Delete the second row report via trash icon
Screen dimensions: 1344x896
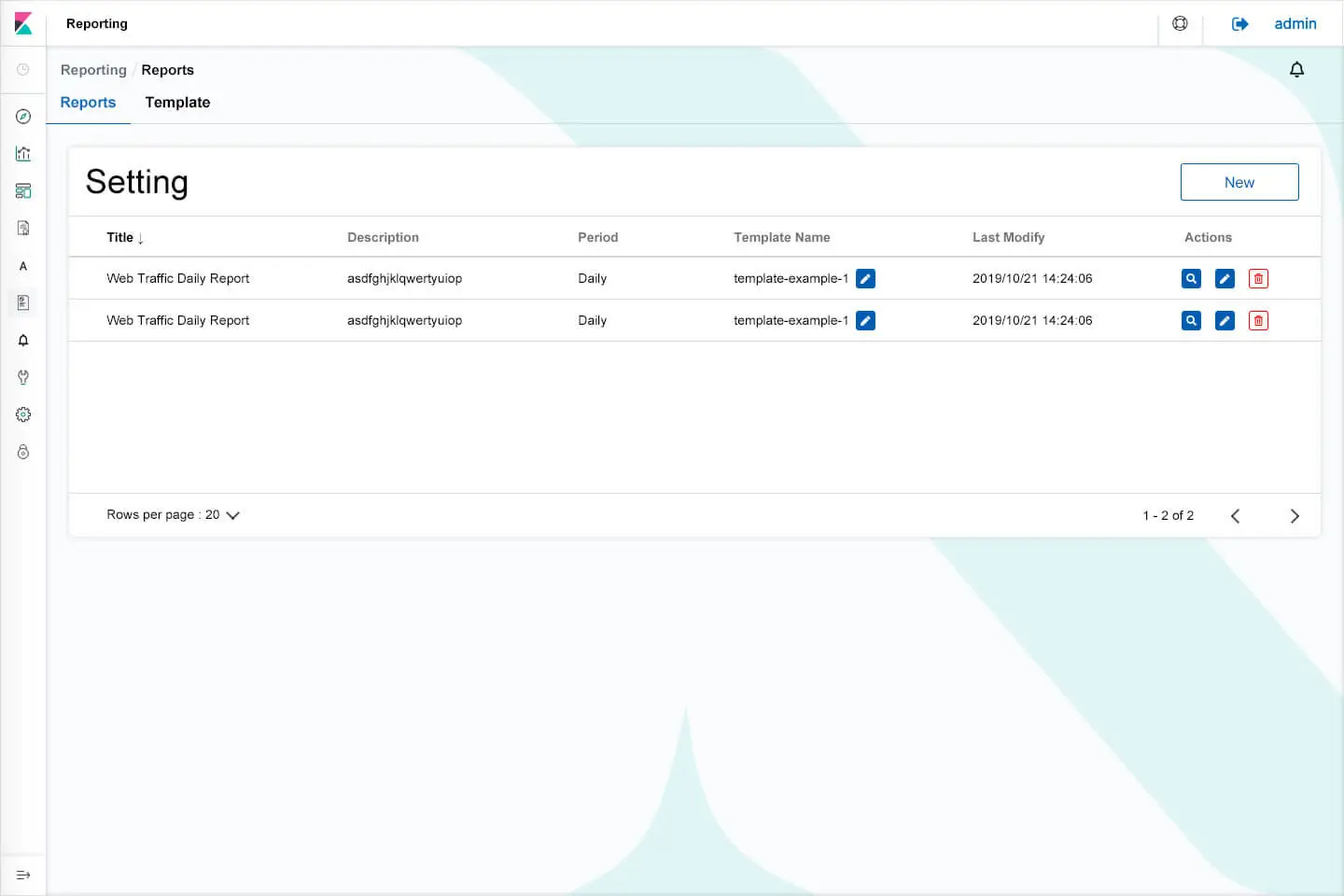click(x=1258, y=320)
